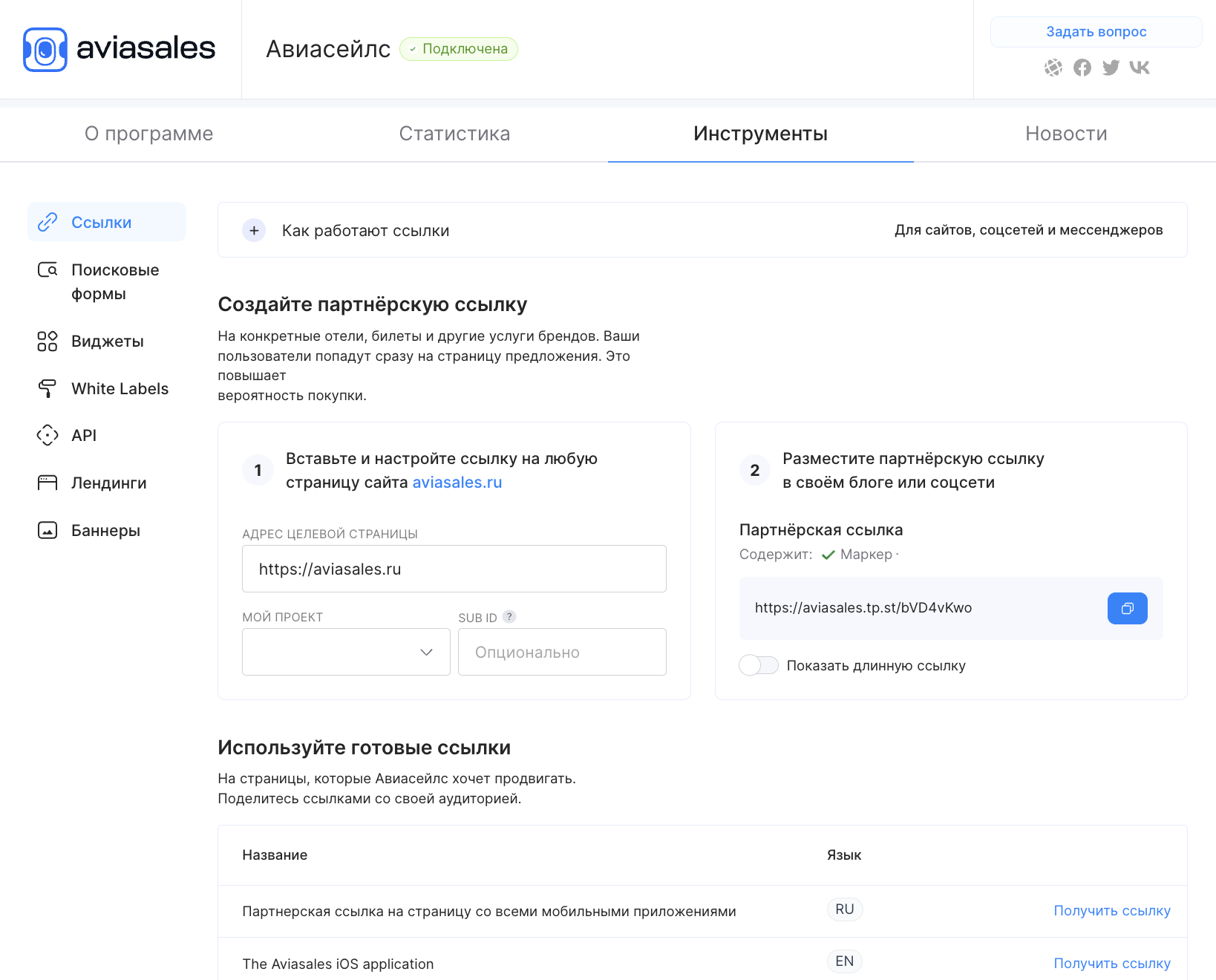Click the Название column header
Viewport: 1216px width, 980px height.
click(x=275, y=855)
